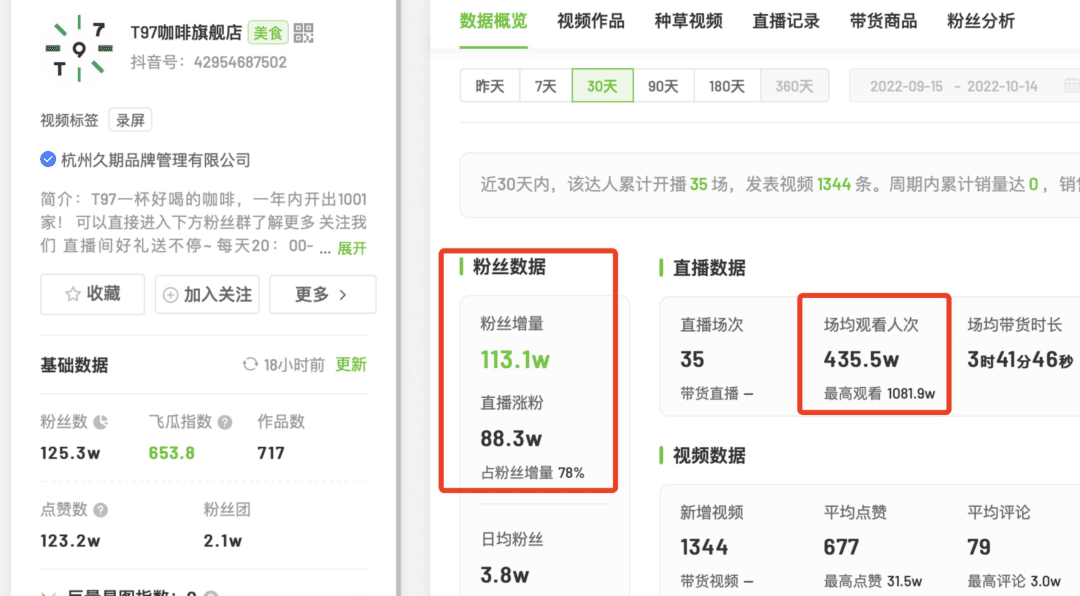Select the 180天 time range

727,86
